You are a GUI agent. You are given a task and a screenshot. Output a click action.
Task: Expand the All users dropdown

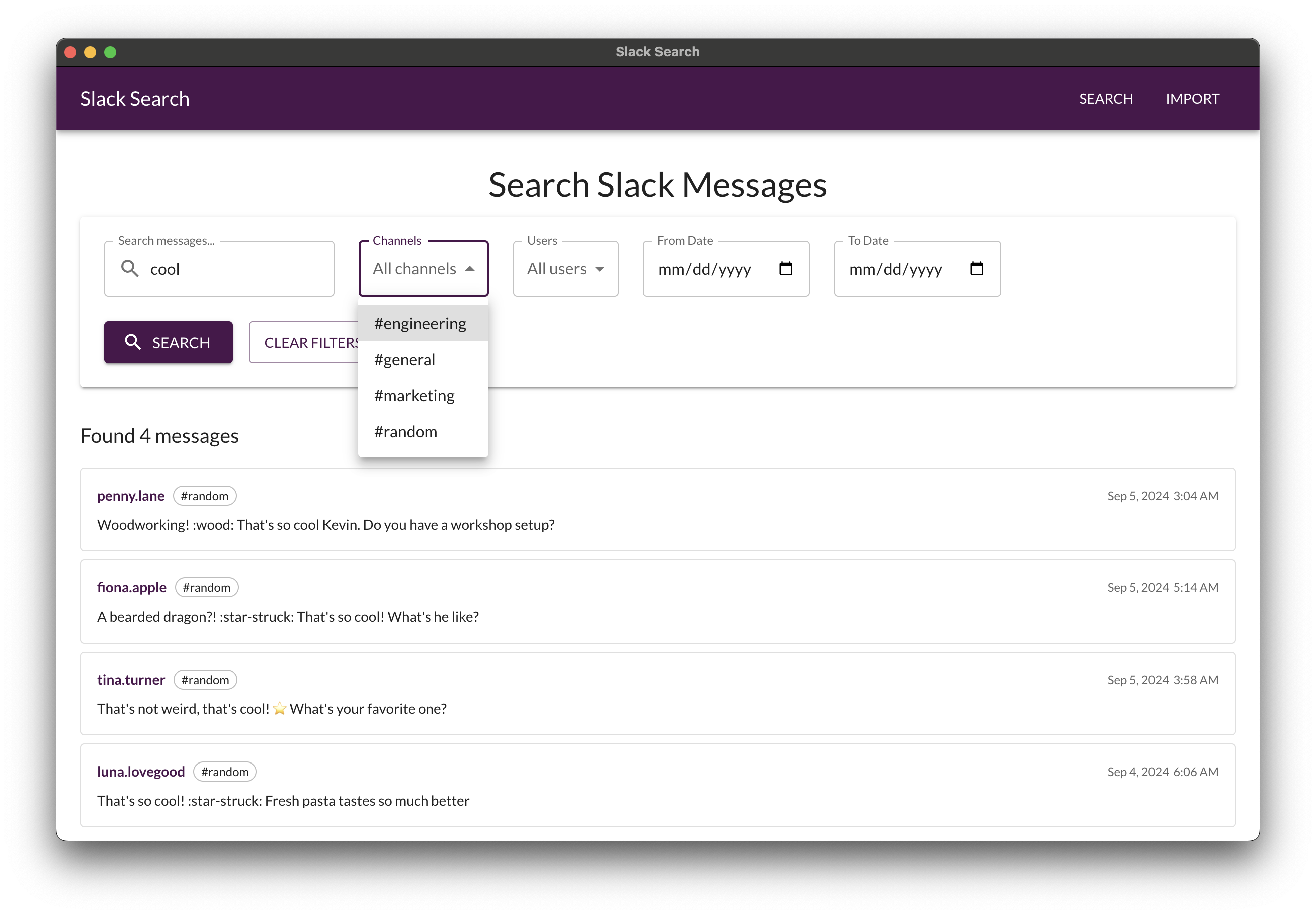point(565,269)
